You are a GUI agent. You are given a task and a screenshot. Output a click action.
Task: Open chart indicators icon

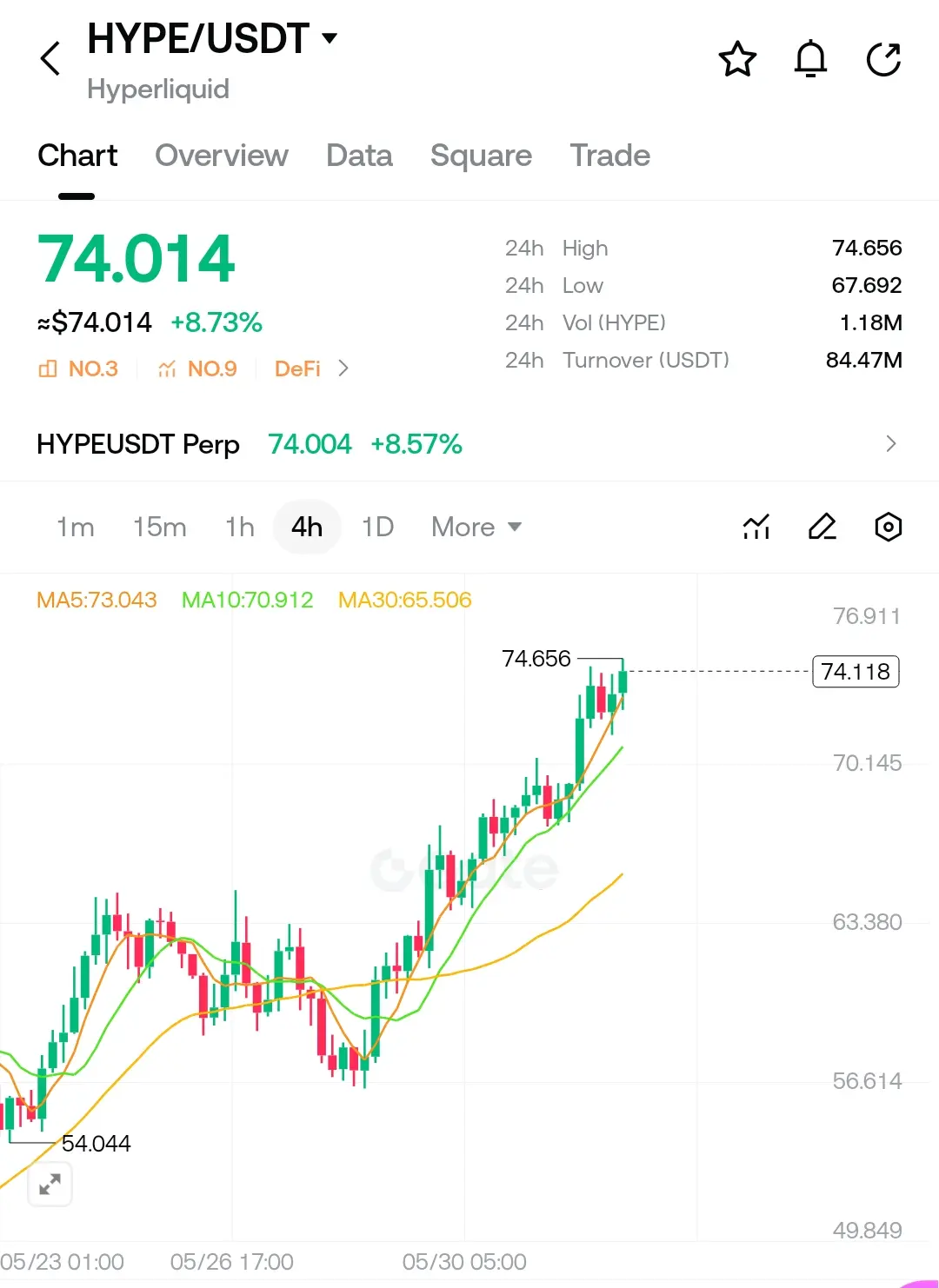756,527
